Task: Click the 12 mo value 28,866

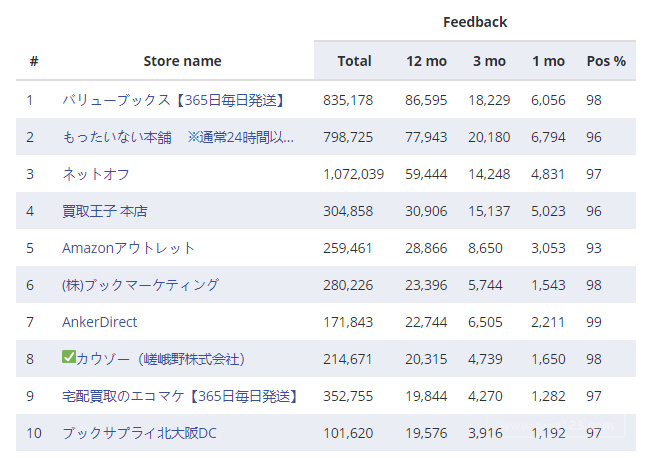Action: click(x=426, y=248)
